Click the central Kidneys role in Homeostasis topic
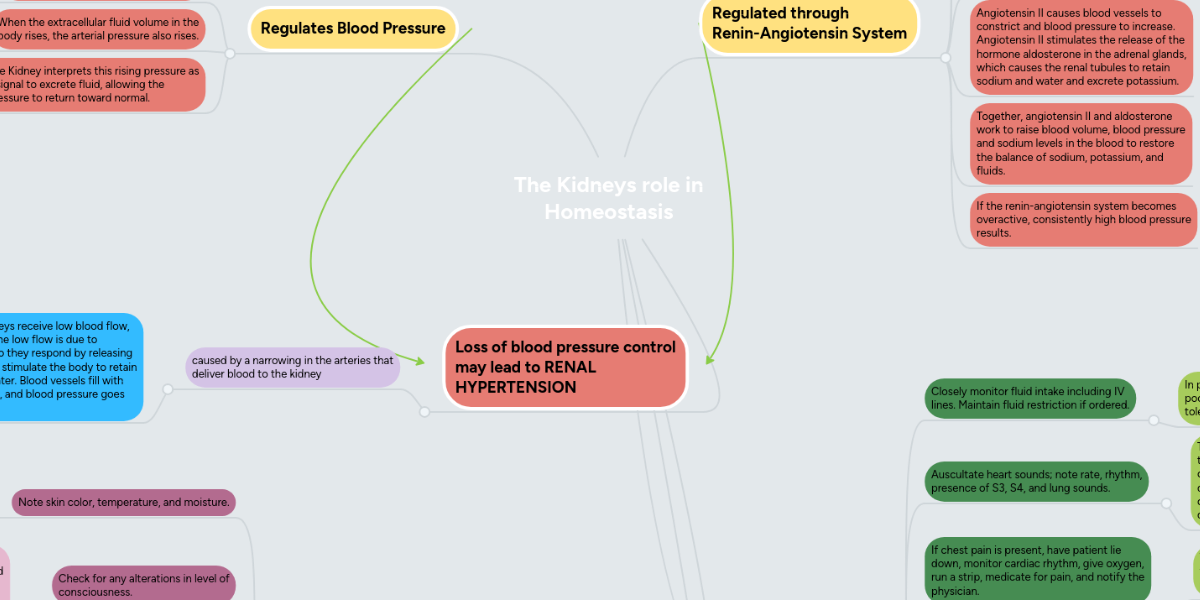Screen dimensions: 1200x600 [x=608, y=198]
